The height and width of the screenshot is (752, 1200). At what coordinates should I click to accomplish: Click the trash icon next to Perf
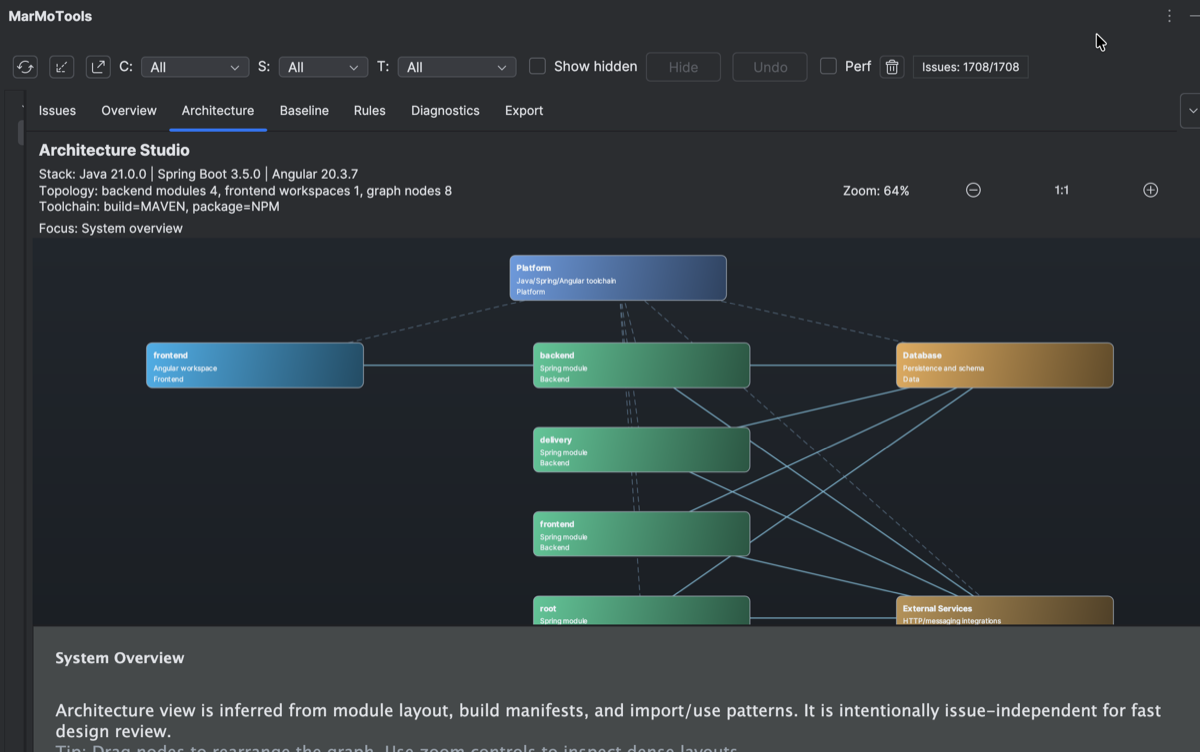tap(891, 67)
